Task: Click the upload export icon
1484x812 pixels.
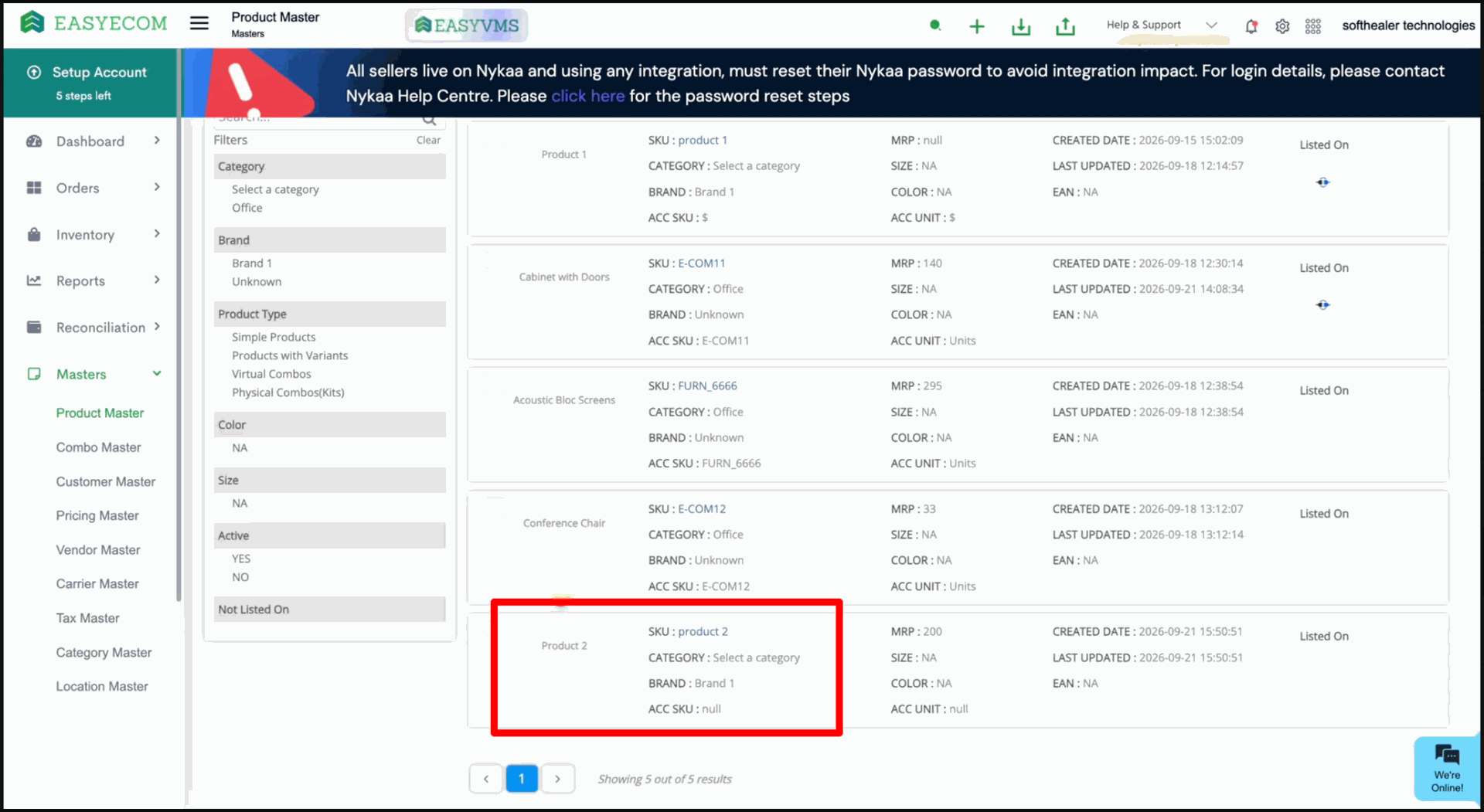Action: (1065, 26)
